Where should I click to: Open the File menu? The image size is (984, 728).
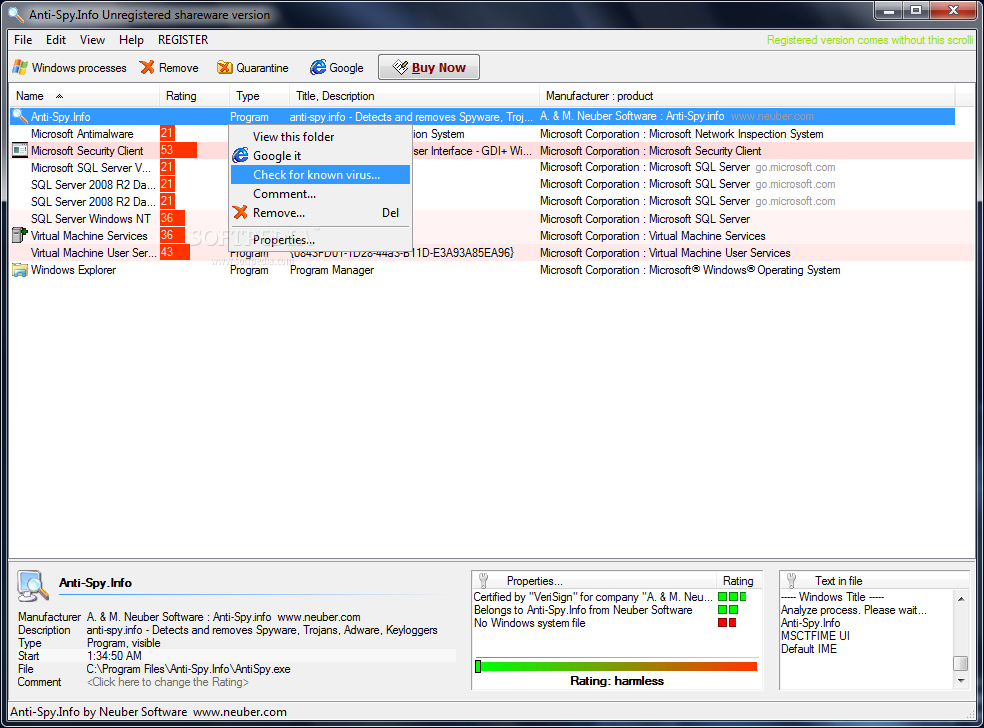pyautogui.click(x=23, y=40)
